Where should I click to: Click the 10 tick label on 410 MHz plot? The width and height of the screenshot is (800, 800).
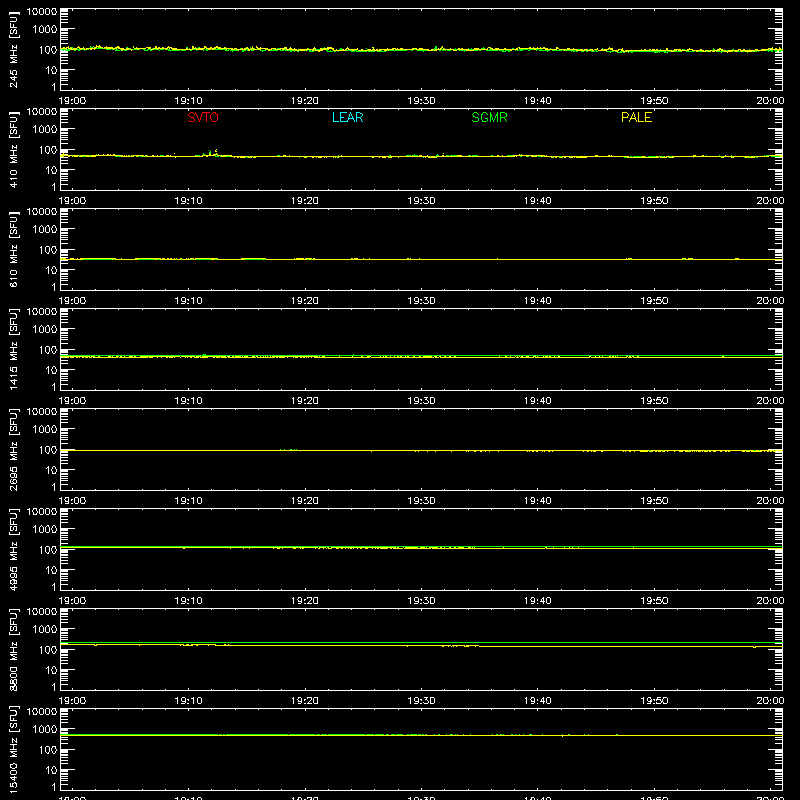(x=51, y=170)
